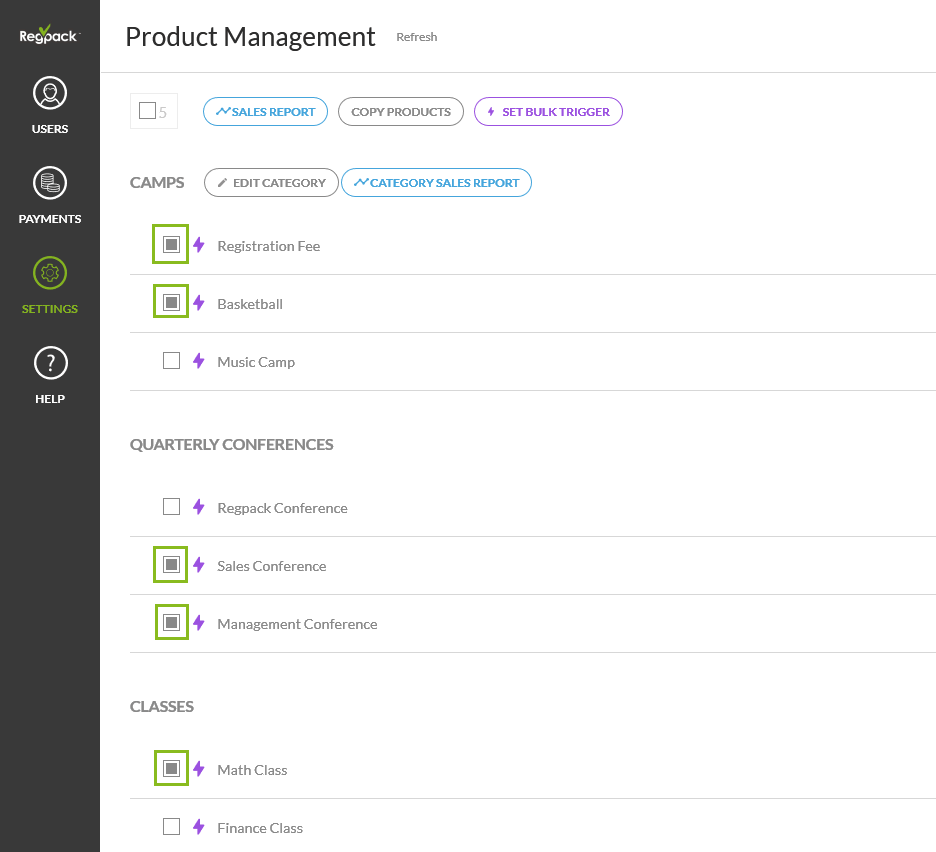Uncheck the Sales Conference checkbox
Screen dimensions: 936x852
pyautogui.click(x=171, y=564)
